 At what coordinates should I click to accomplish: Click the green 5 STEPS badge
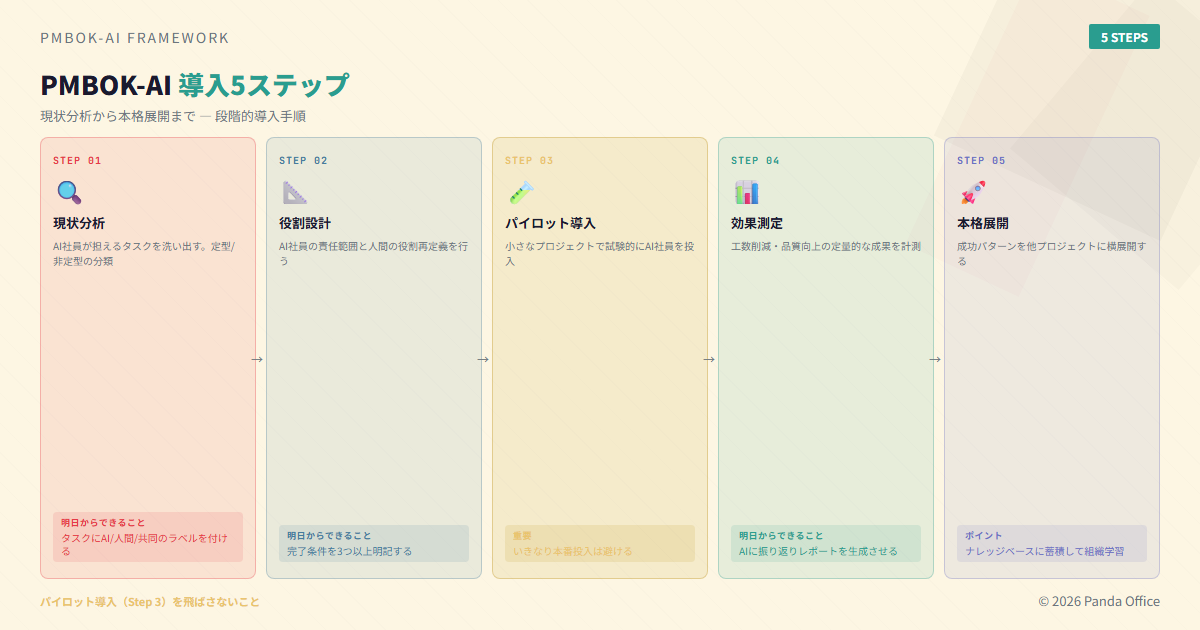(1124, 37)
